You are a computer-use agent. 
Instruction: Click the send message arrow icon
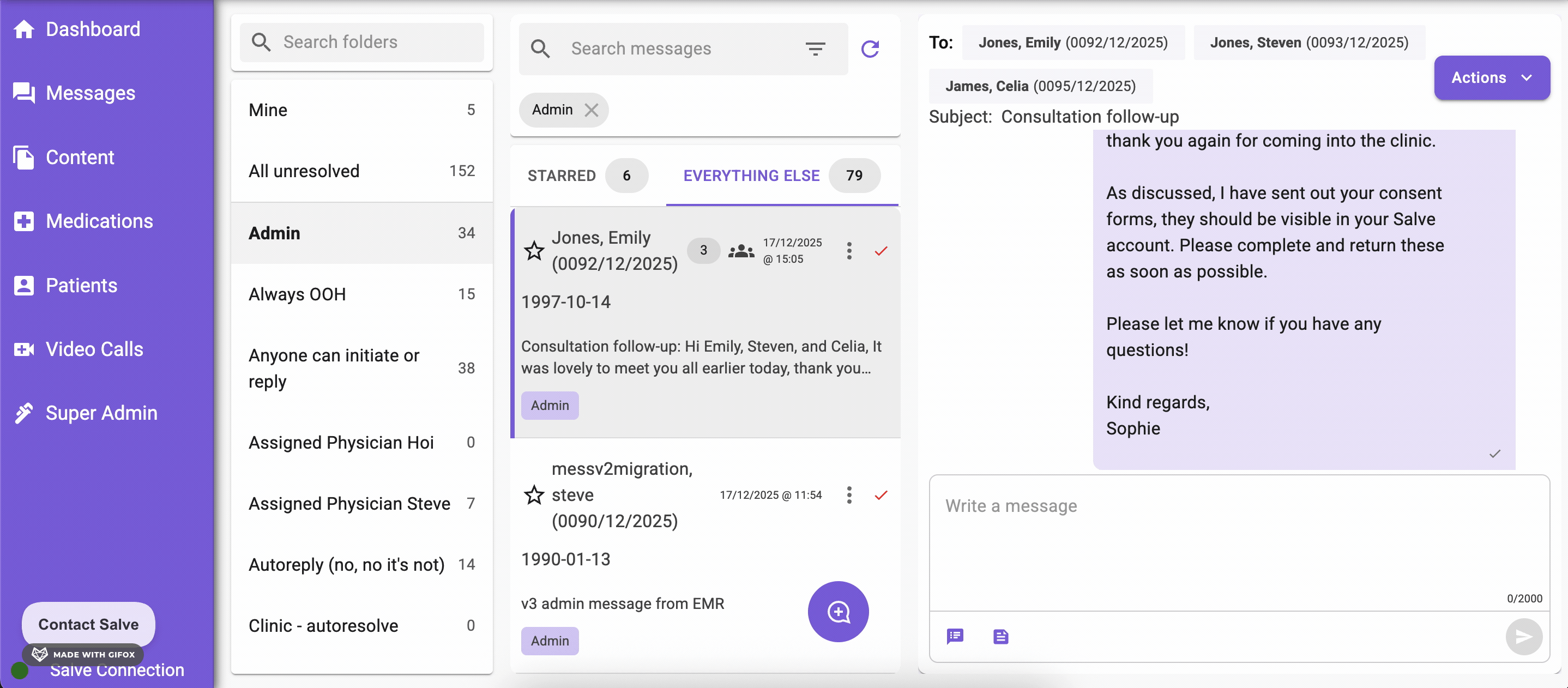coord(1523,636)
